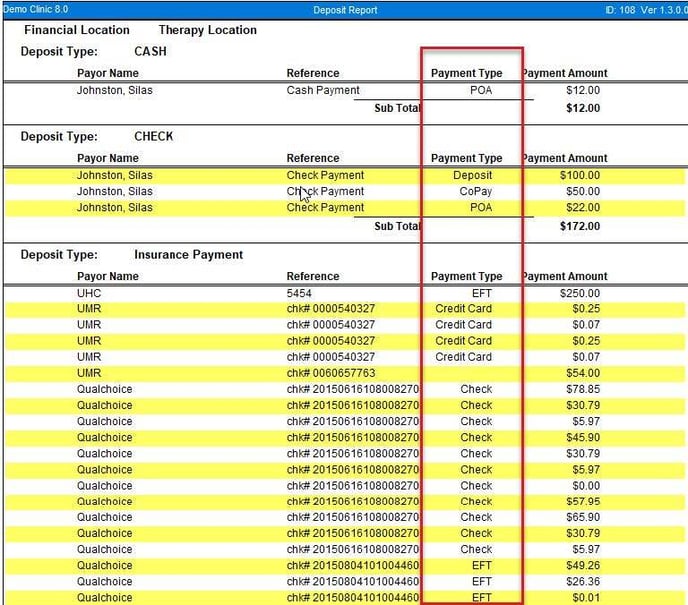
Task: Click the UHC payor name
Action: tap(89, 293)
